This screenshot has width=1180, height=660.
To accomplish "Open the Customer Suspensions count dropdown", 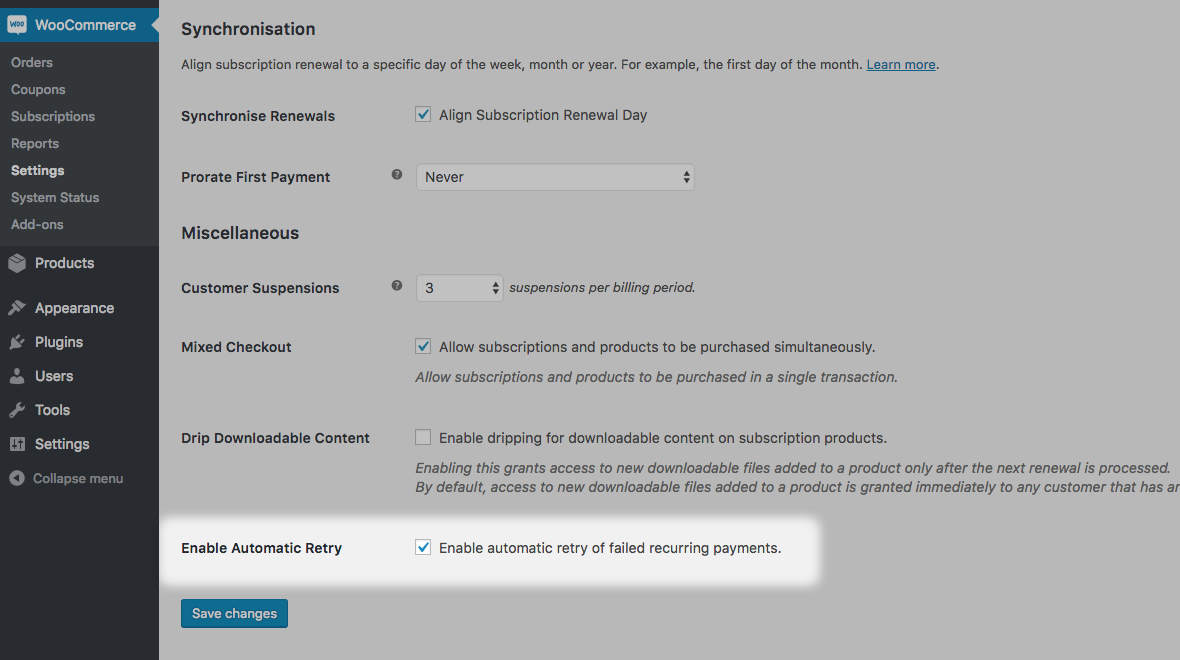I will pyautogui.click(x=460, y=288).
